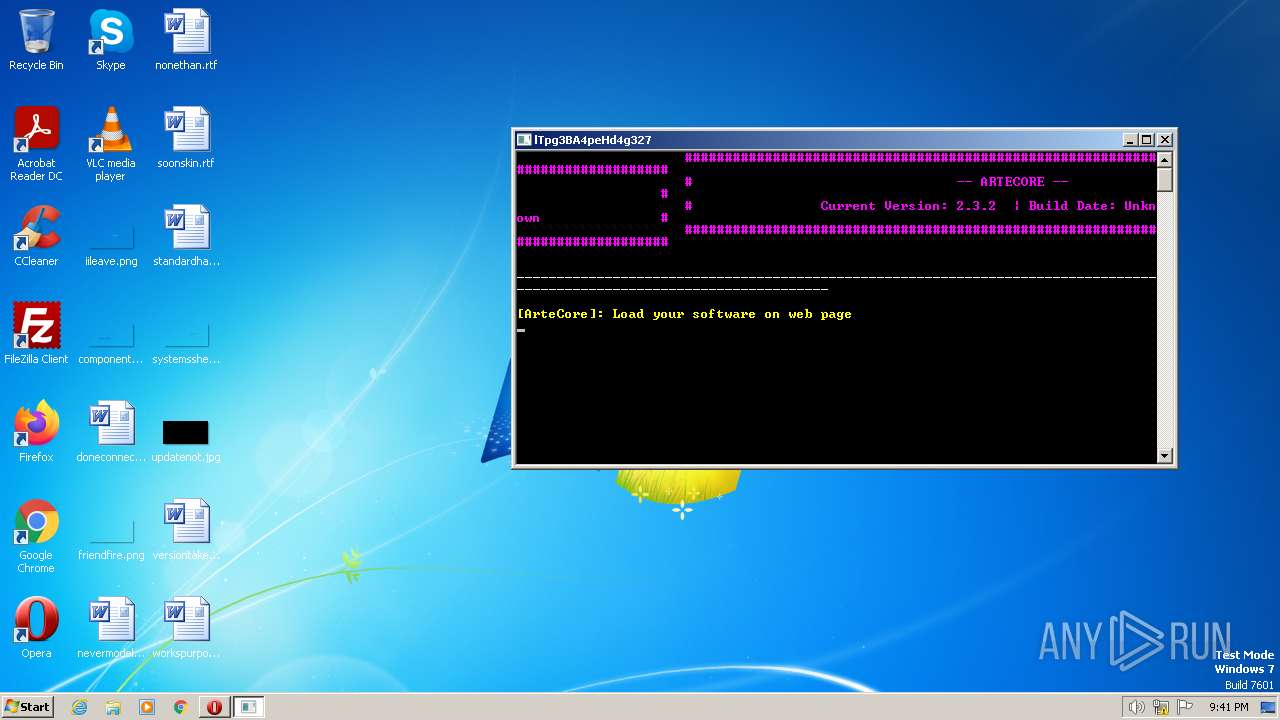Click the Start button
The width and height of the screenshot is (1280, 720).
(x=27, y=706)
